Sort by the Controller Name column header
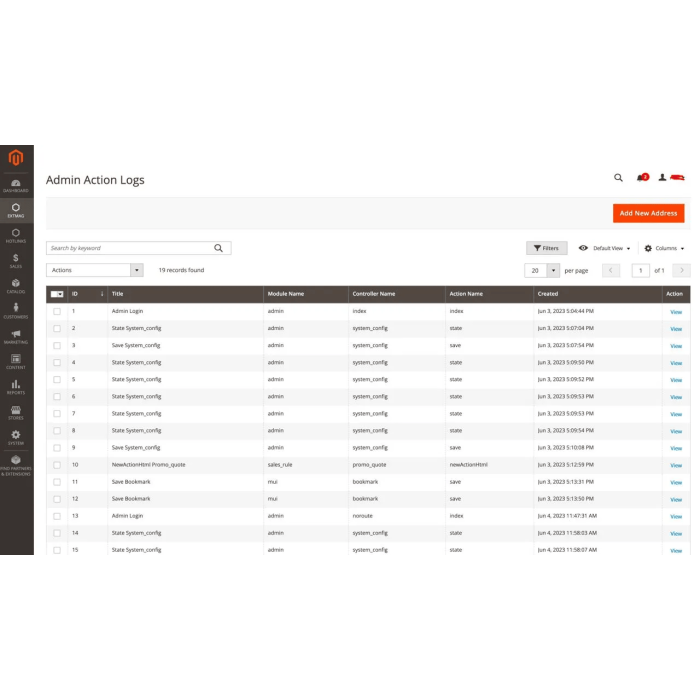The width and height of the screenshot is (700, 700). pyautogui.click(x=396, y=294)
